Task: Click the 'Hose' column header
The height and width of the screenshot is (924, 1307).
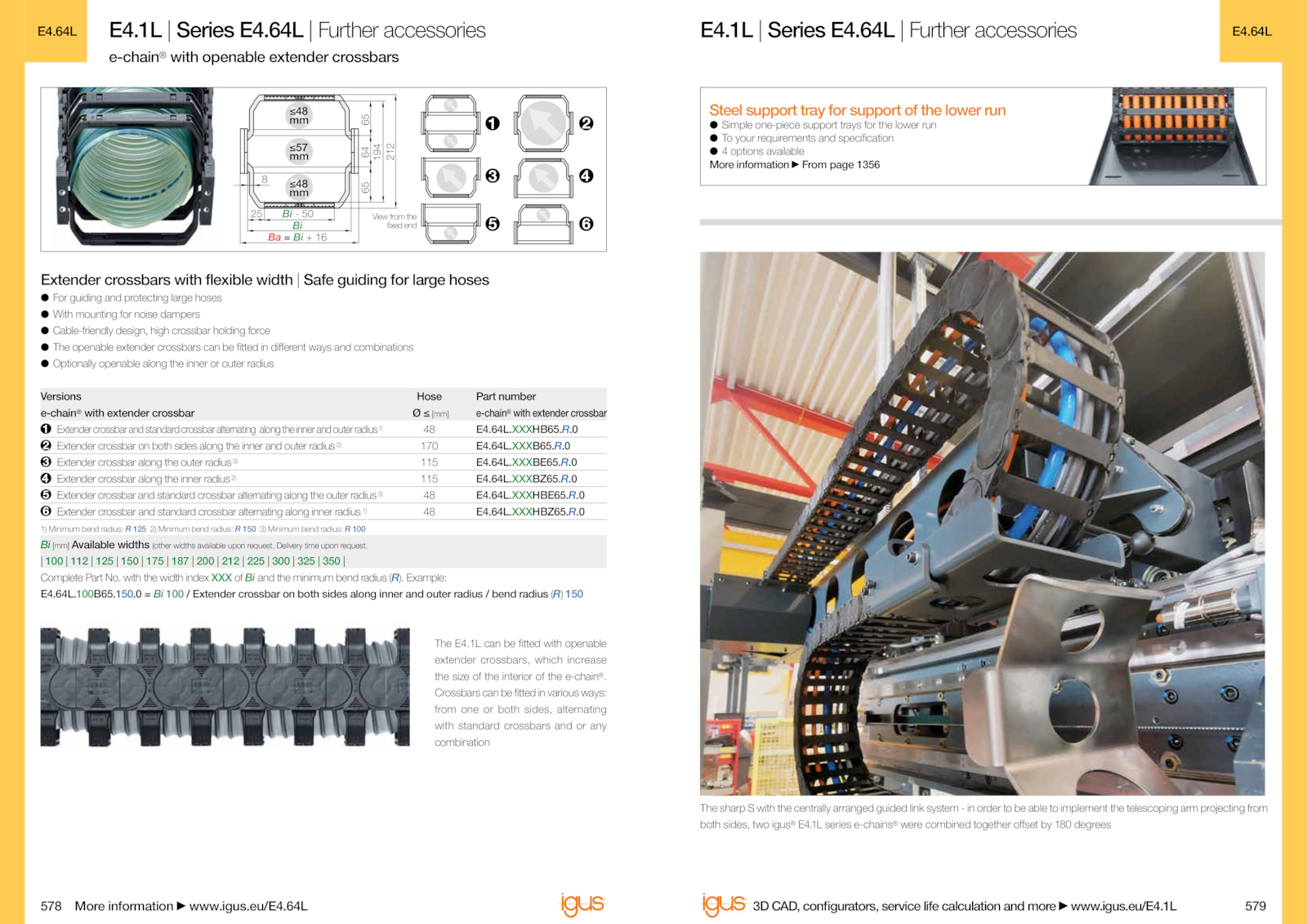Action: coord(429,396)
